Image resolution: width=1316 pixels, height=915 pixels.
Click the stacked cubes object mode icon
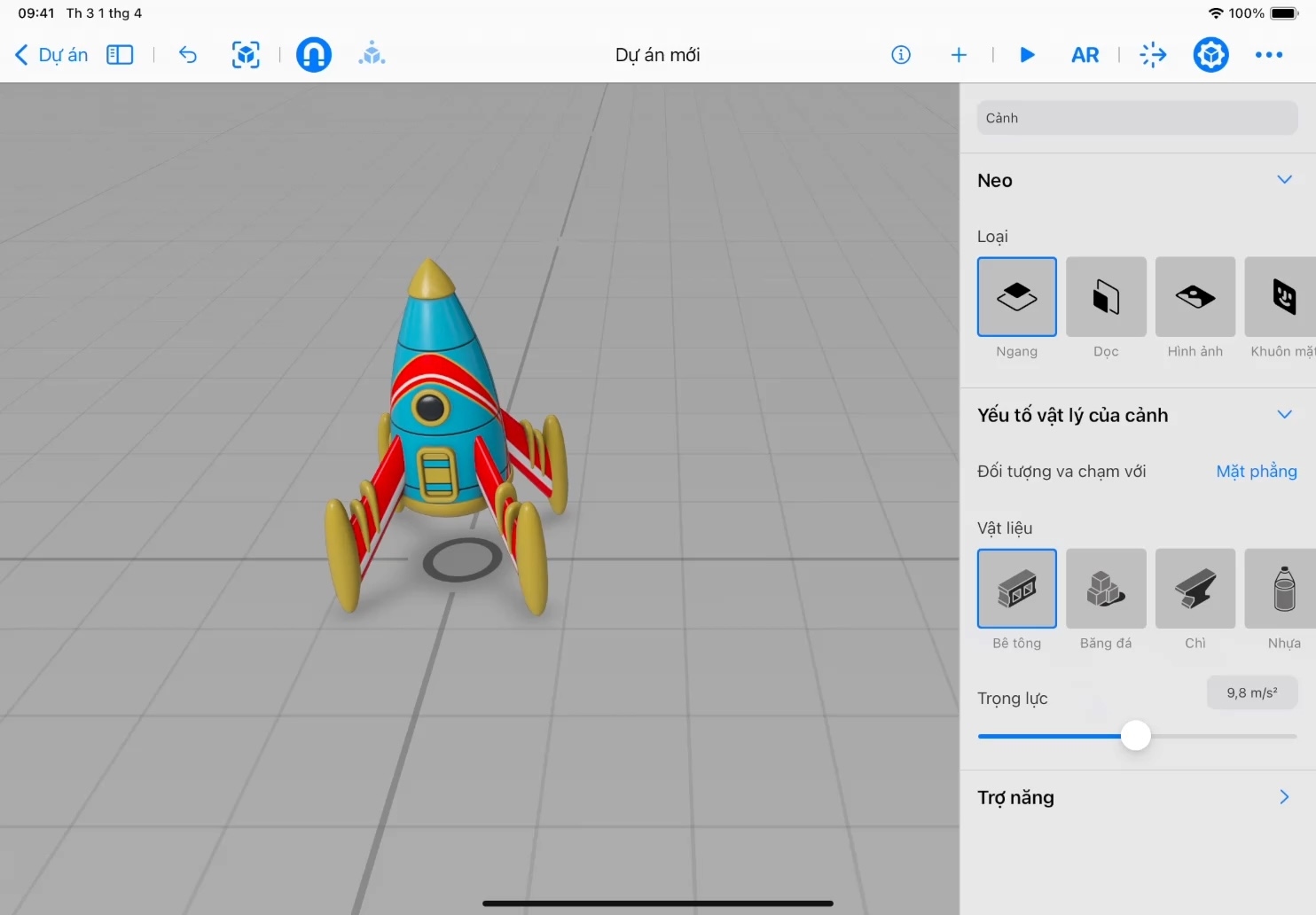(372, 55)
